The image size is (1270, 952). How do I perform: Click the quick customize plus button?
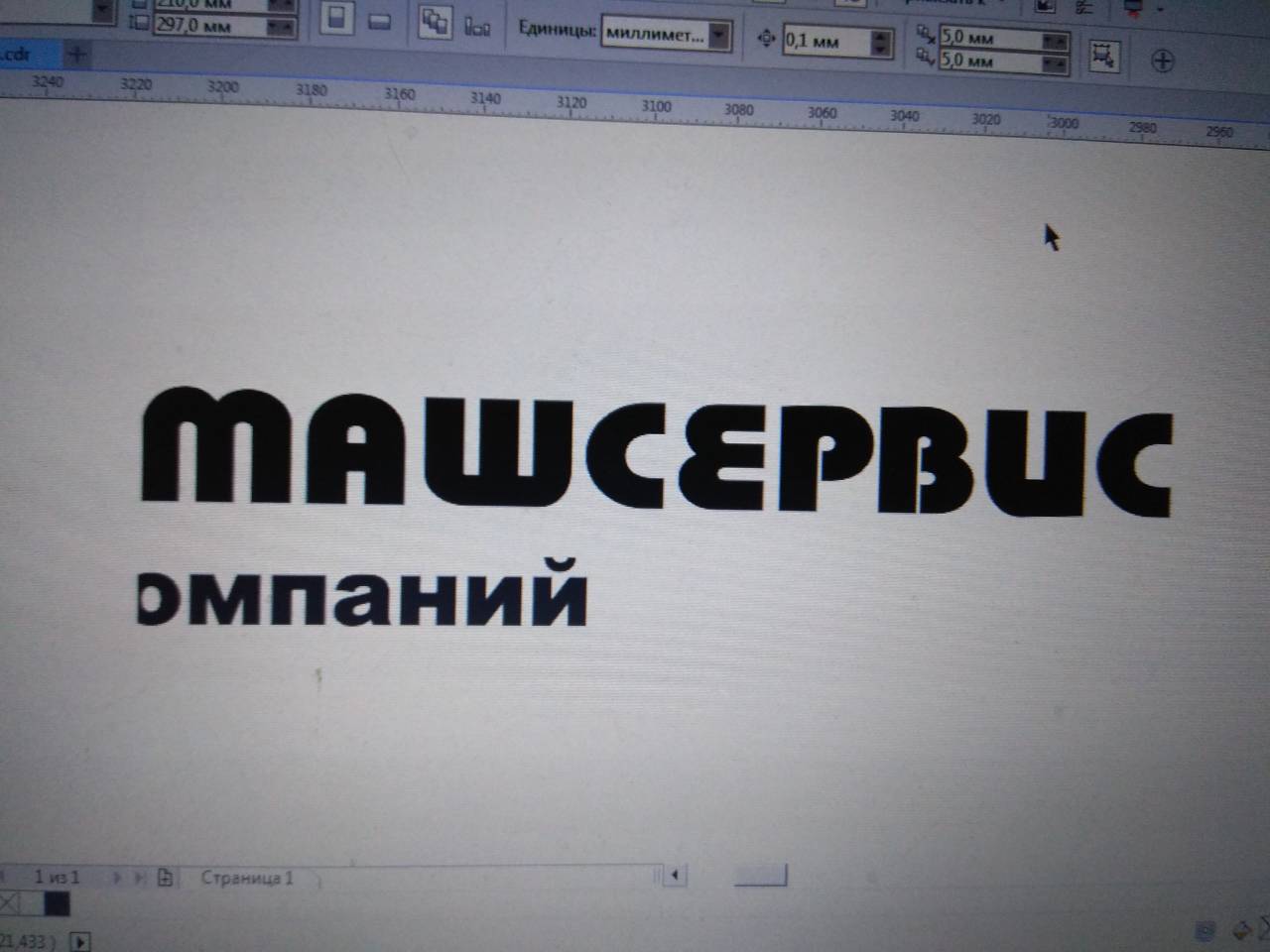(x=1162, y=60)
